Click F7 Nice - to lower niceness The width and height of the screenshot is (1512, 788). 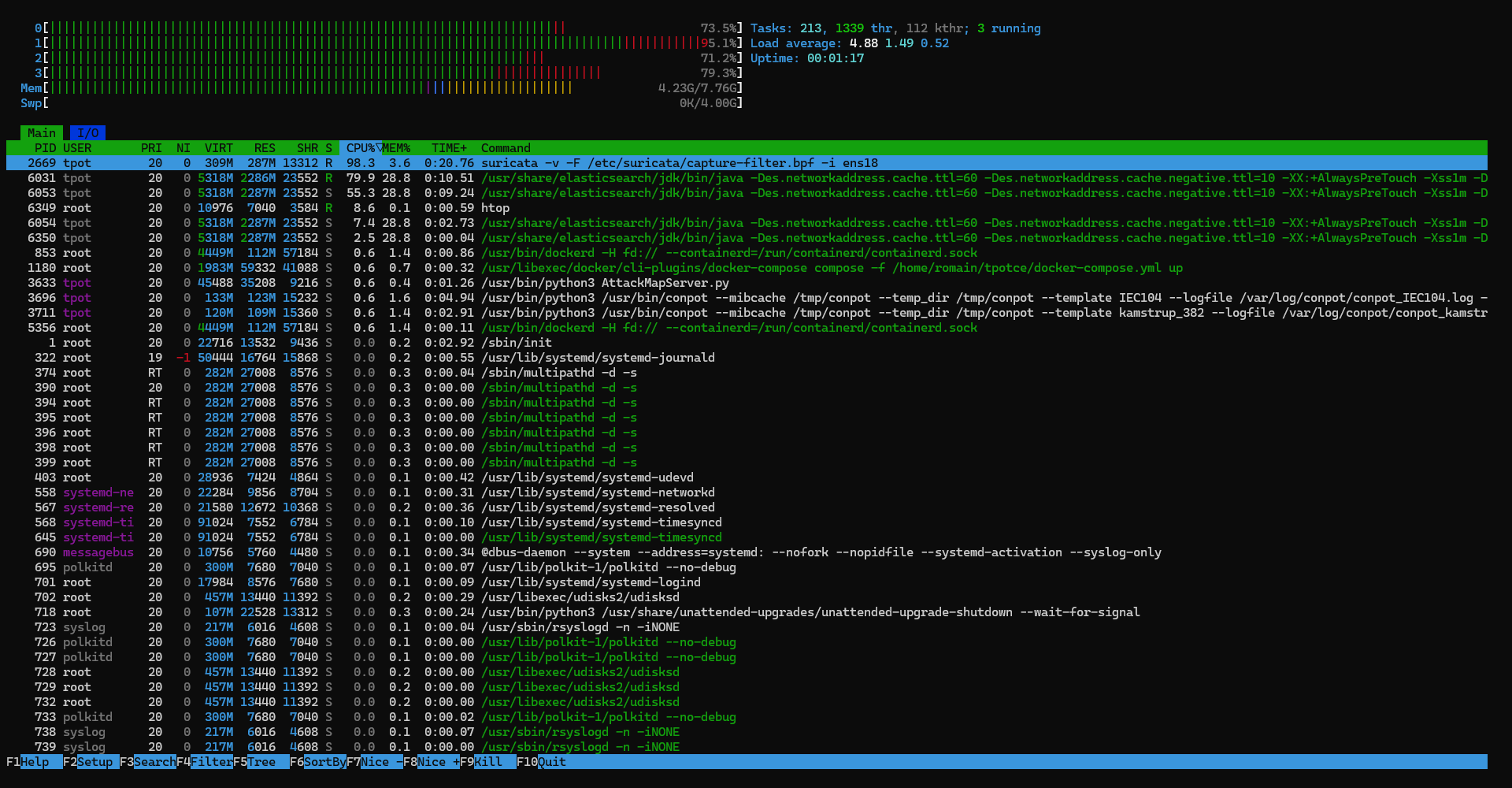381,762
